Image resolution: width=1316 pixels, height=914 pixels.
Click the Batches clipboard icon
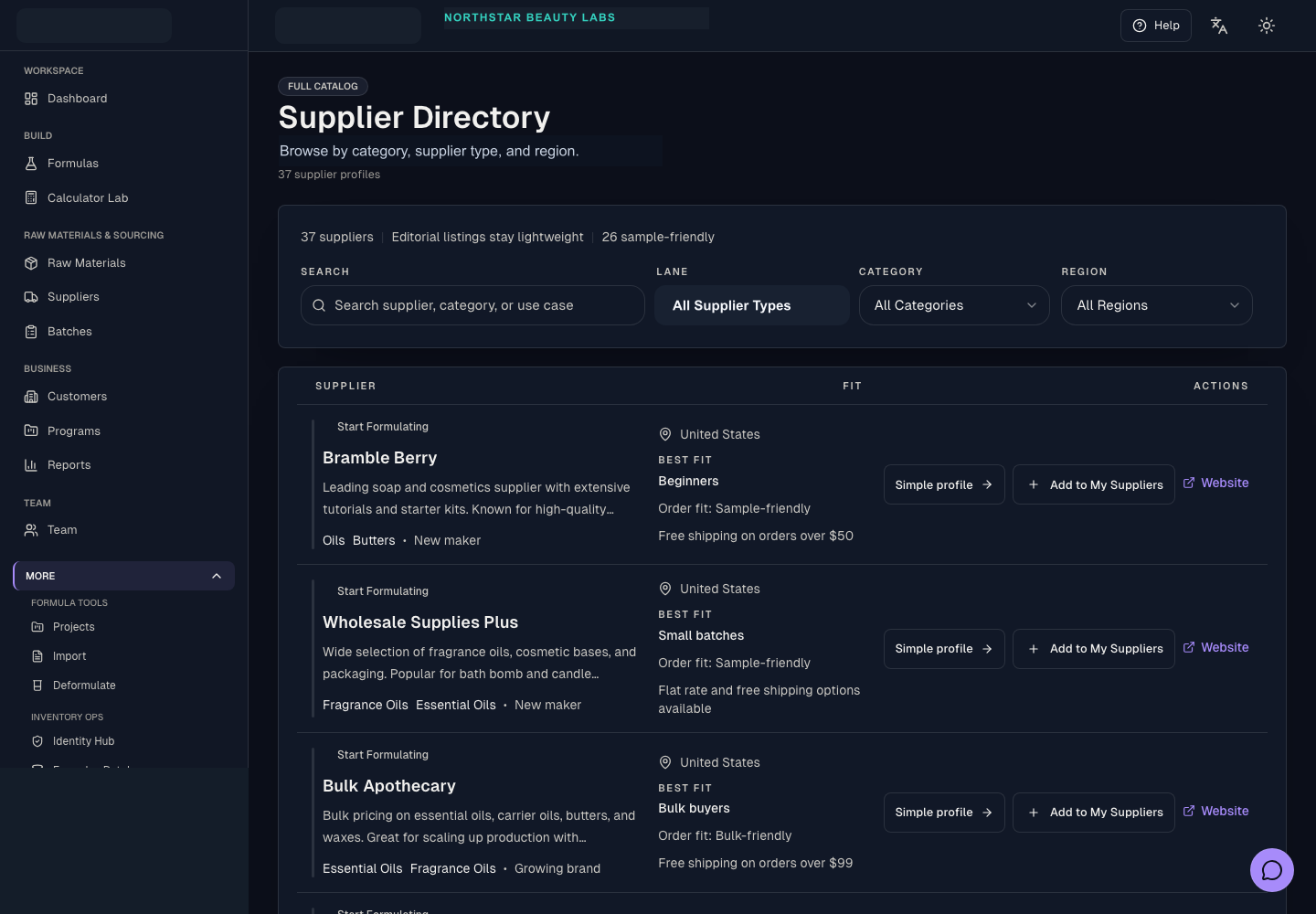(x=31, y=332)
